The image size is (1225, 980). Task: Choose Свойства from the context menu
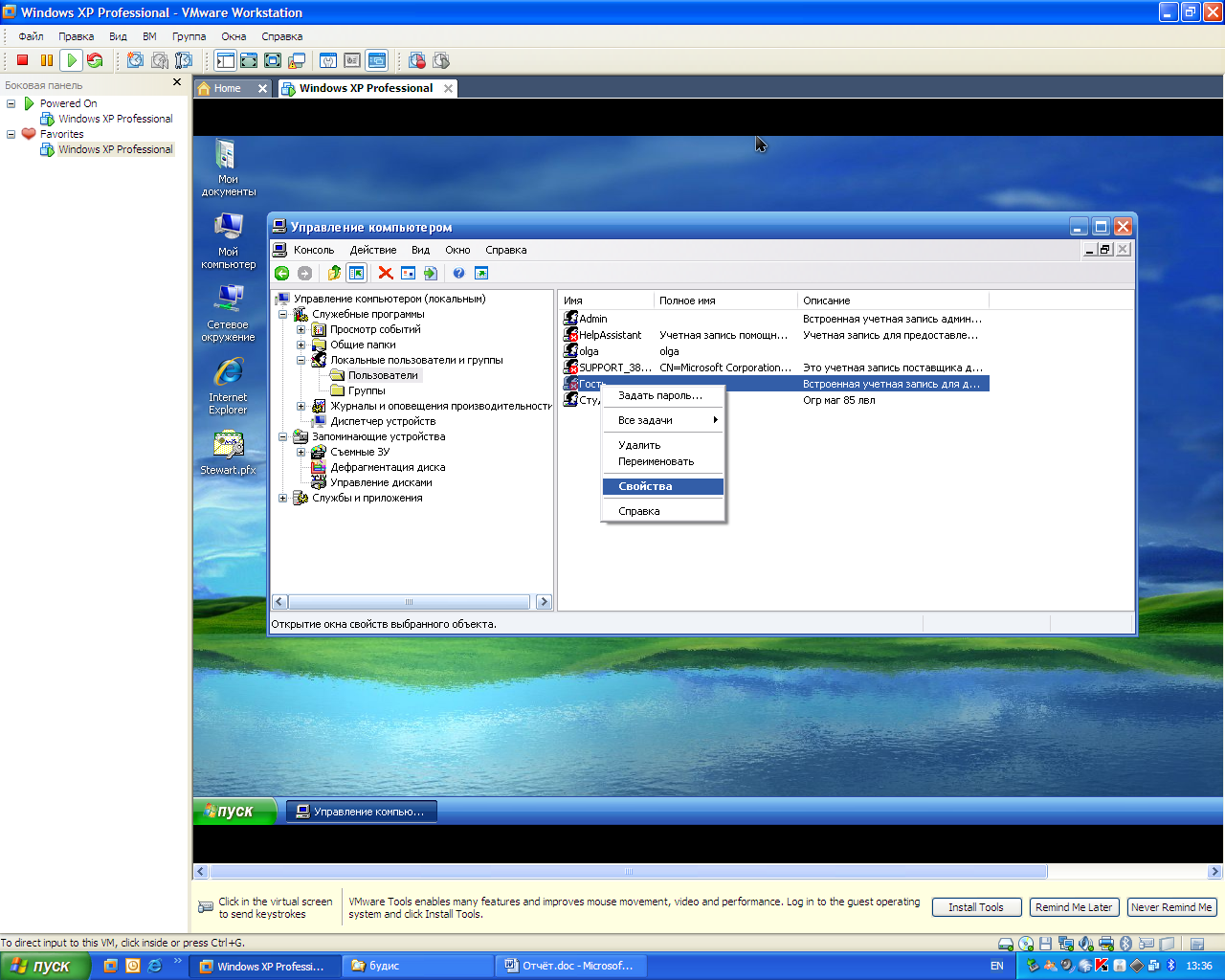pos(663,486)
